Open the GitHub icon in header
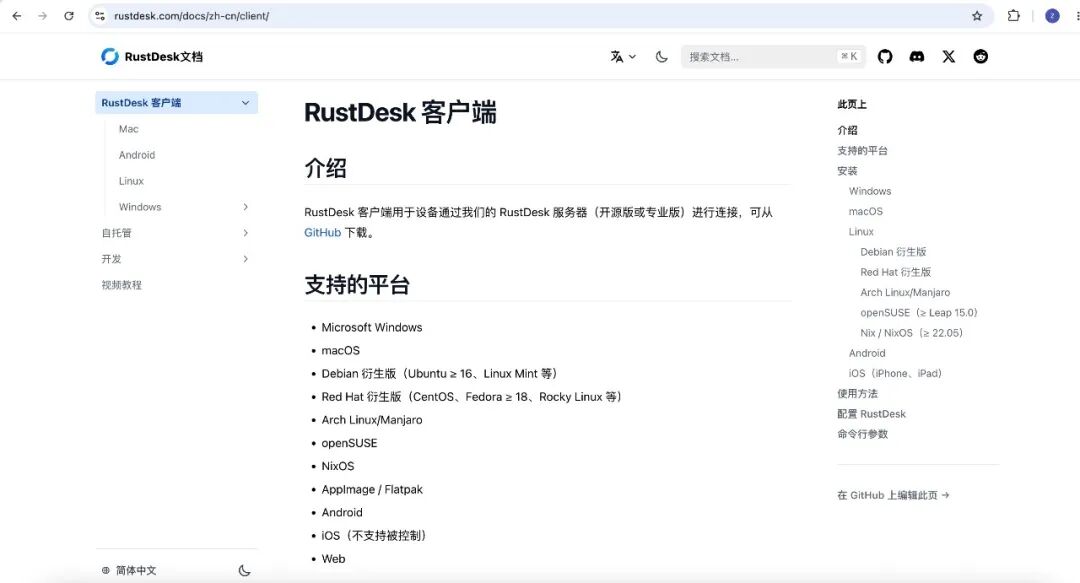This screenshot has width=1080, height=583. pos(885,57)
